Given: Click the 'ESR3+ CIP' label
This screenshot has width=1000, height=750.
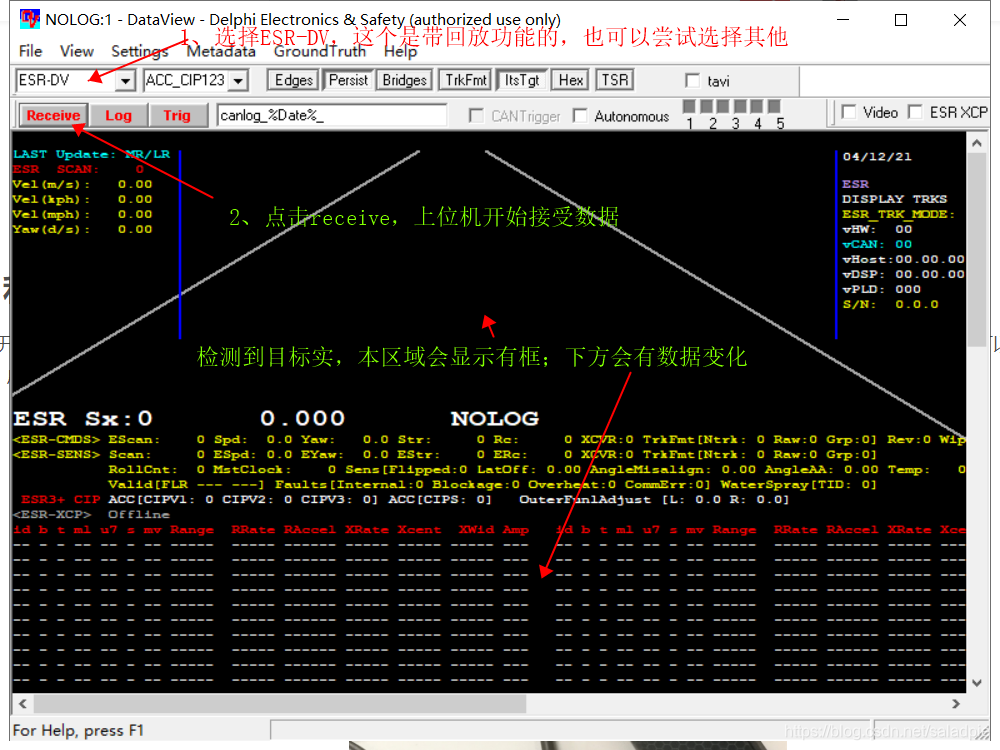Looking at the screenshot, I should pos(61,499).
